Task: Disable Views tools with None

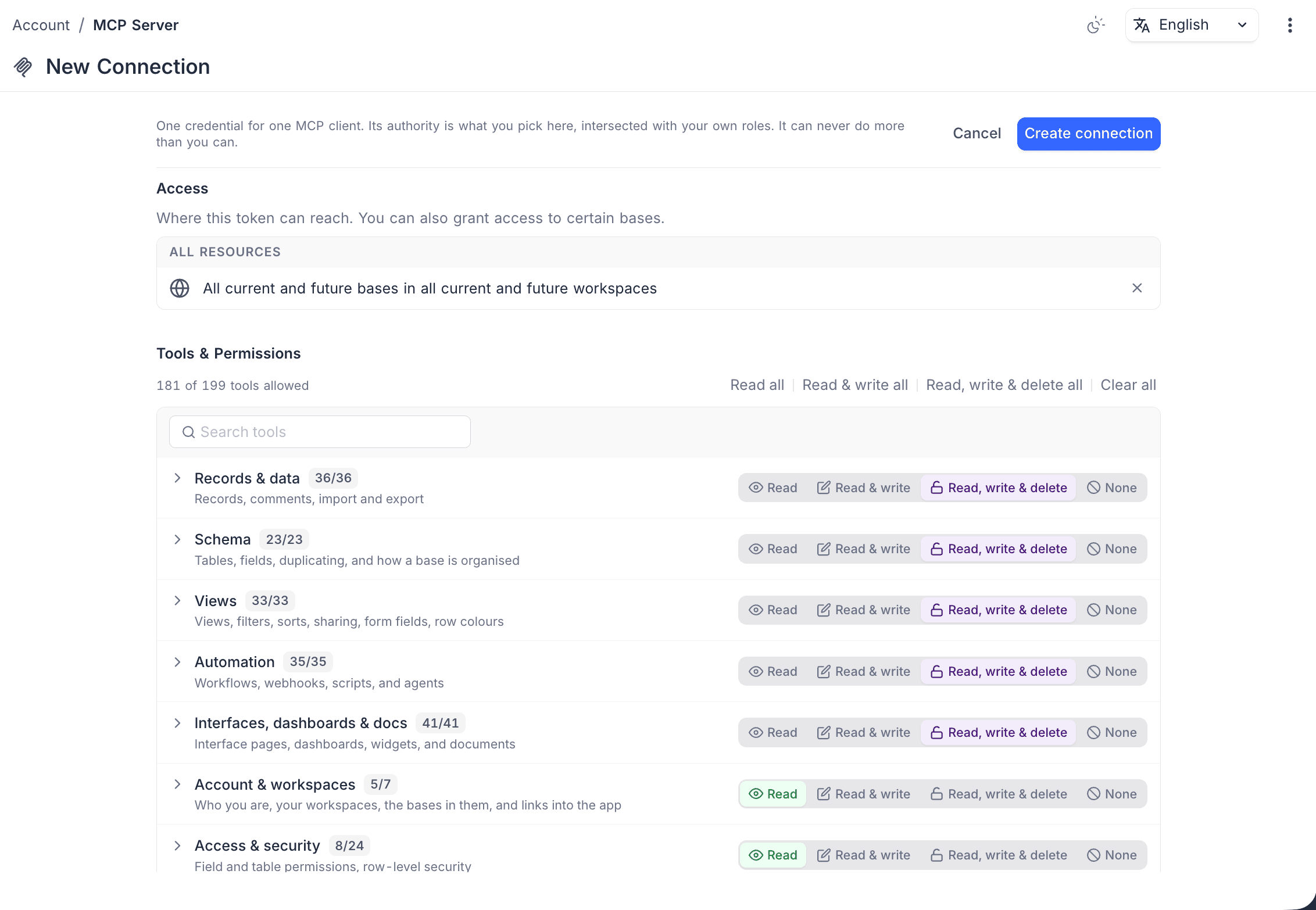Action: (1112, 610)
